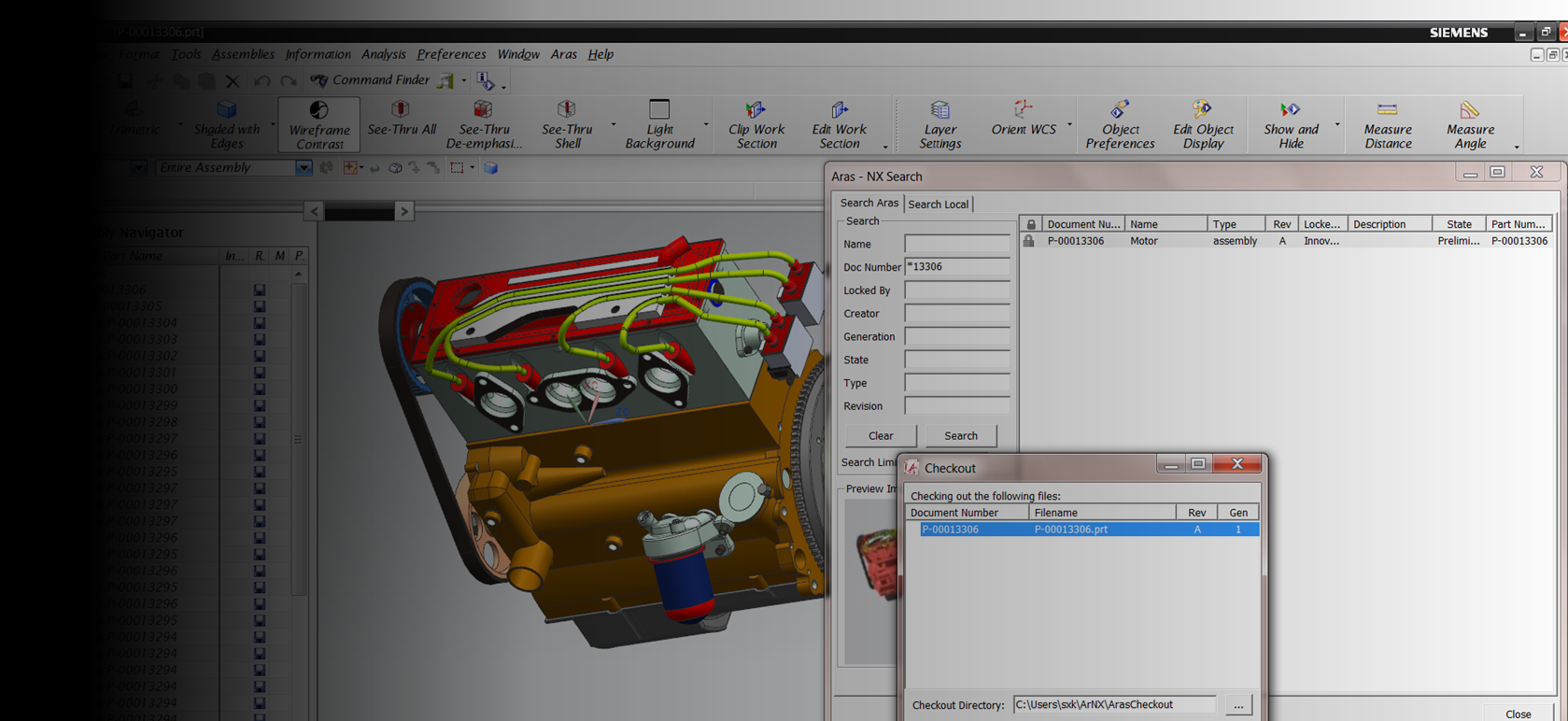Toggle the Light Background option
Viewport: 1568px width, 721px height.
pos(659,124)
